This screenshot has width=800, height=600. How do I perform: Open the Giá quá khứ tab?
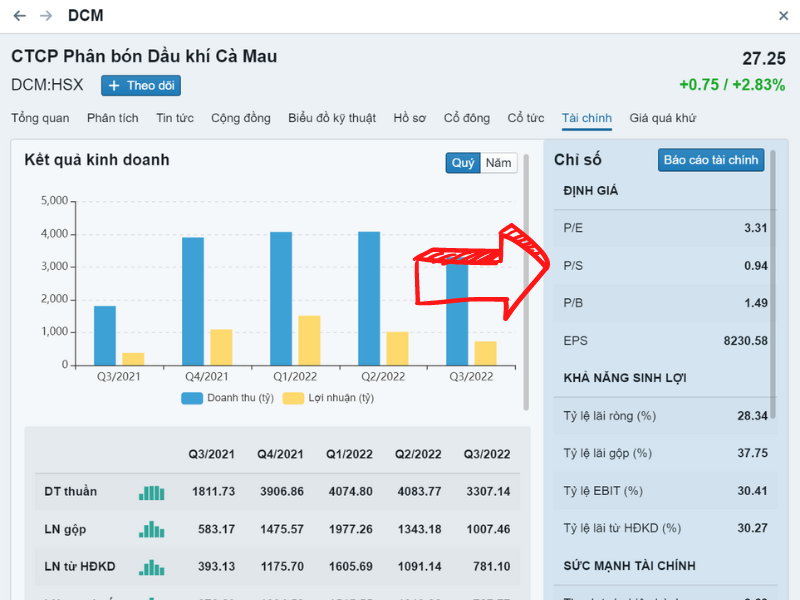(x=662, y=118)
